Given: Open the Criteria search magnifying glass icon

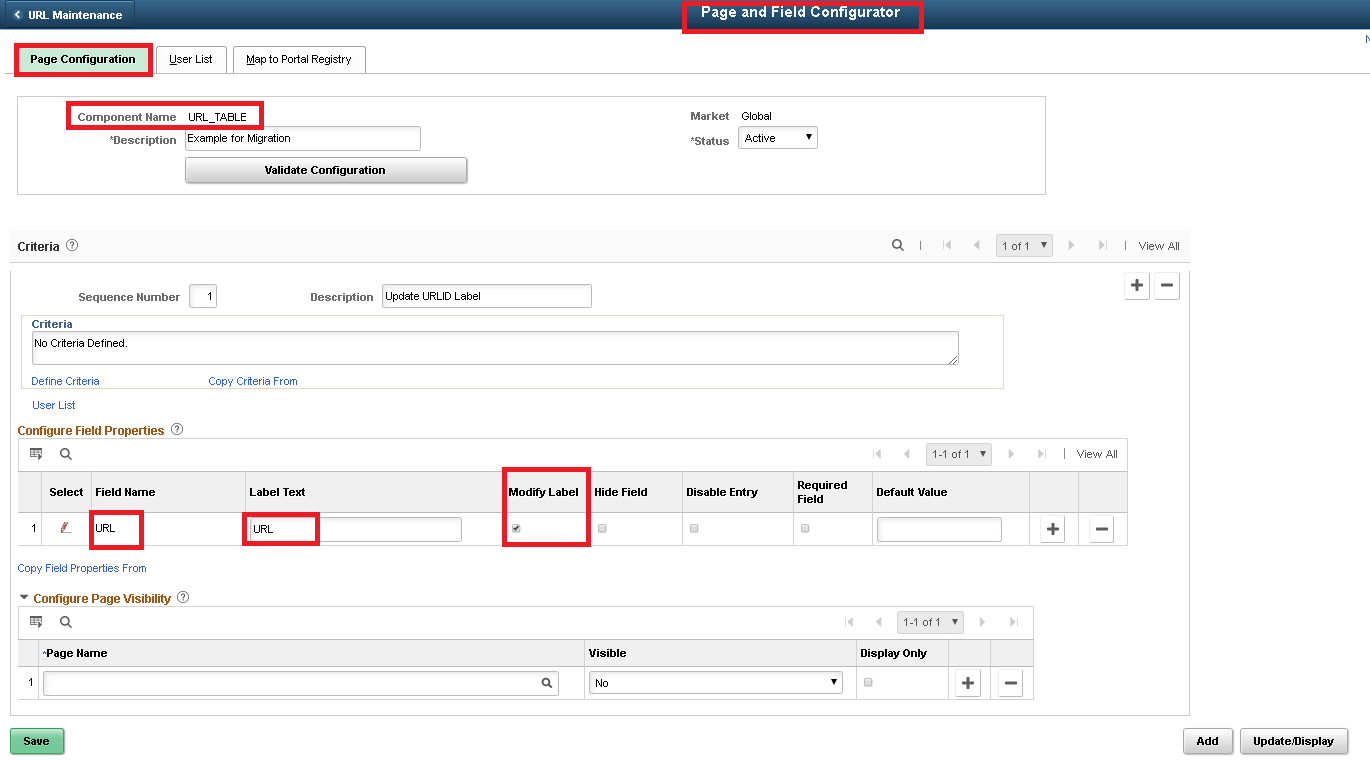Looking at the screenshot, I should tap(897, 245).
